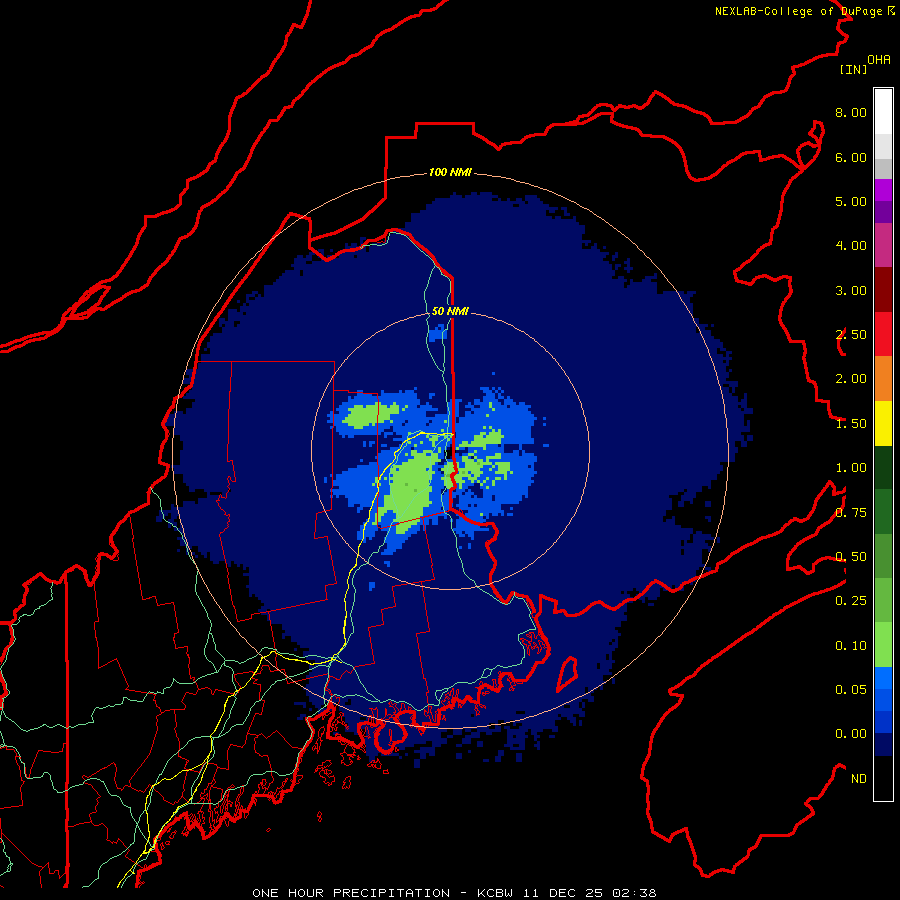Select the navy swatch below 0.00
Screen dimensions: 900x900
tap(883, 745)
